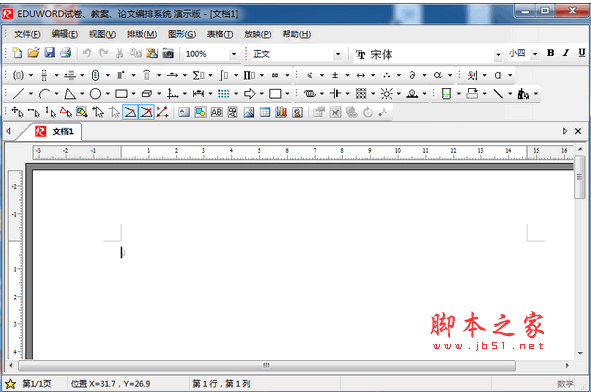Image resolution: width=591 pixels, height=392 pixels.
Task: Insert an integral symbol template
Action: pyautogui.click(x=224, y=75)
